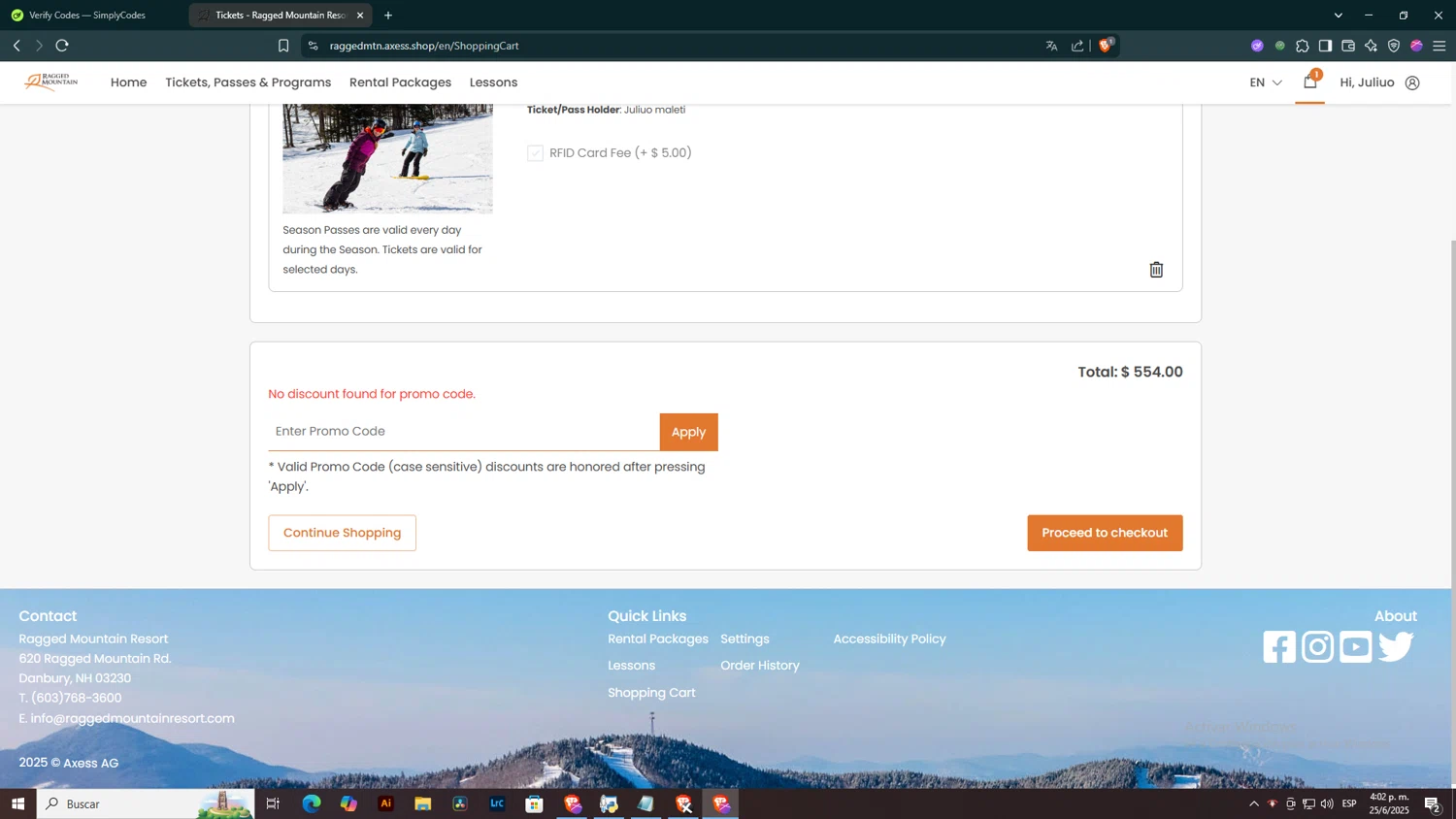Open the Instagram page icon
The height and width of the screenshot is (819, 1456).
[x=1317, y=646]
